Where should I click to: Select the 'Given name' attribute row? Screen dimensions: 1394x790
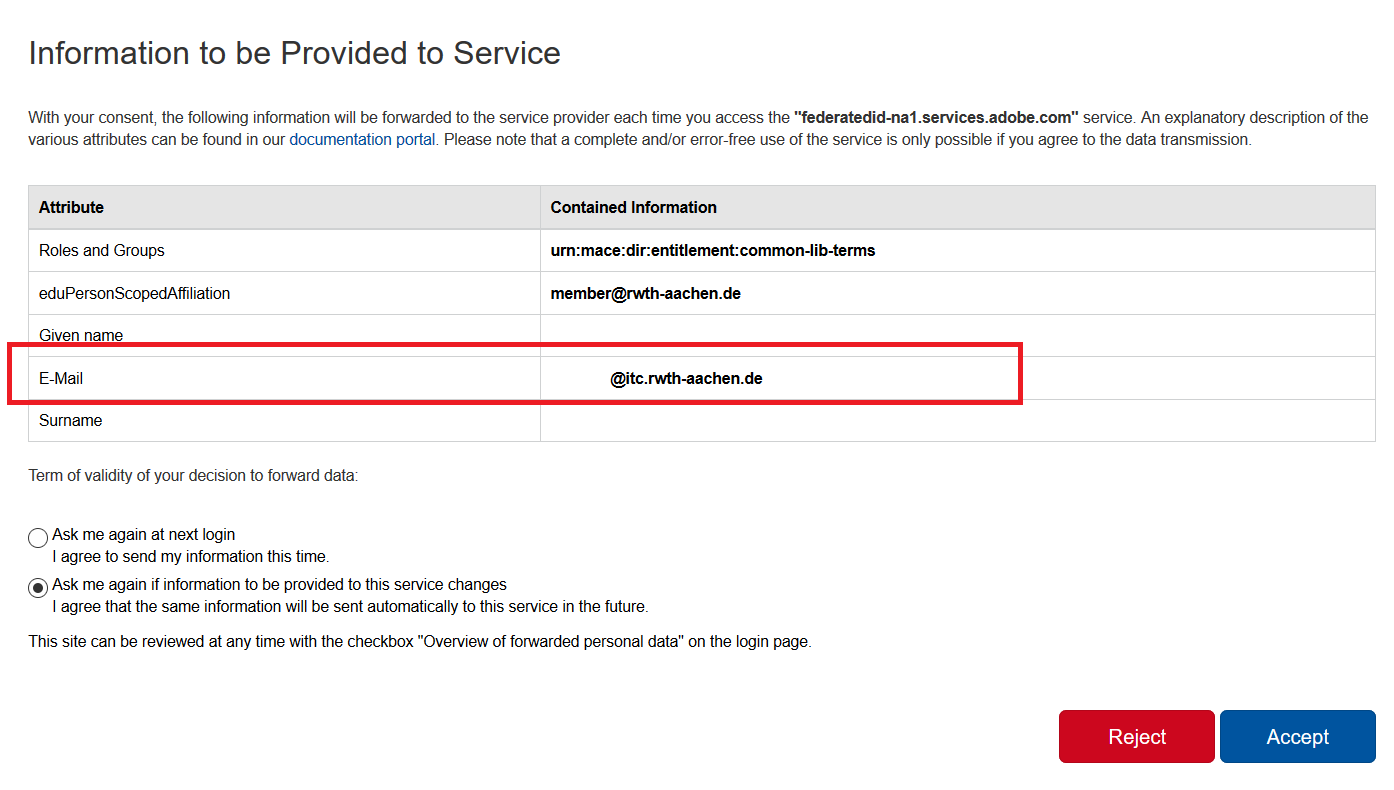(80, 335)
